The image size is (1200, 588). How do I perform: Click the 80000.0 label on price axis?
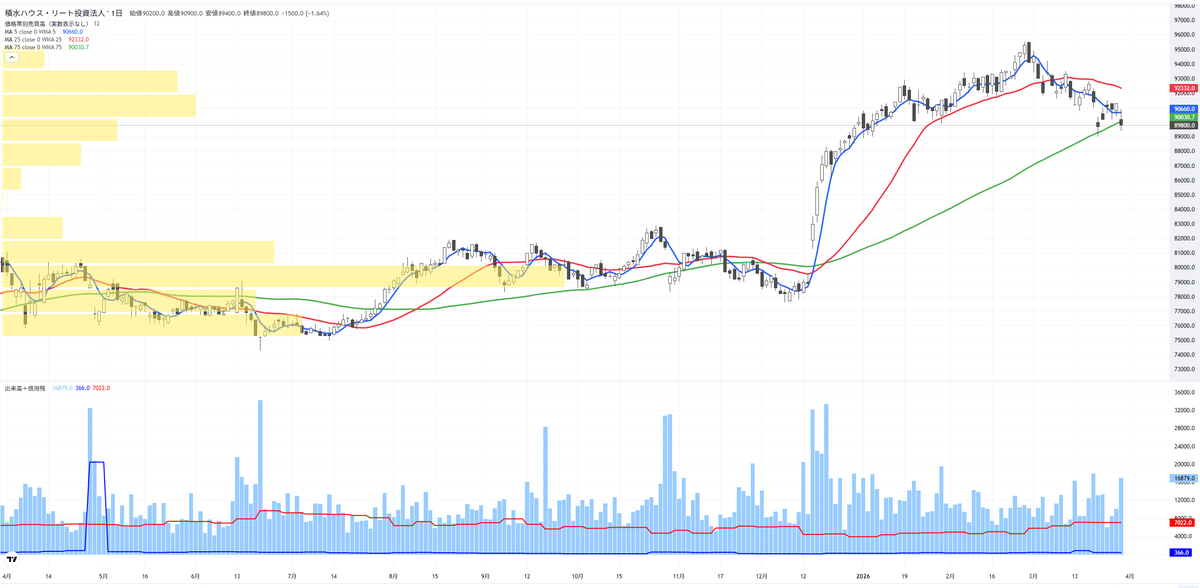coord(1183,267)
